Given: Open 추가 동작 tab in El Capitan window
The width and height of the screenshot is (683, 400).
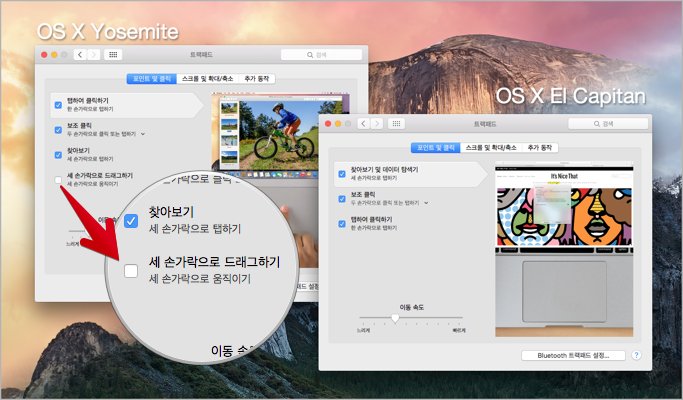Looking at the screenshot, I should pos(540,148).
